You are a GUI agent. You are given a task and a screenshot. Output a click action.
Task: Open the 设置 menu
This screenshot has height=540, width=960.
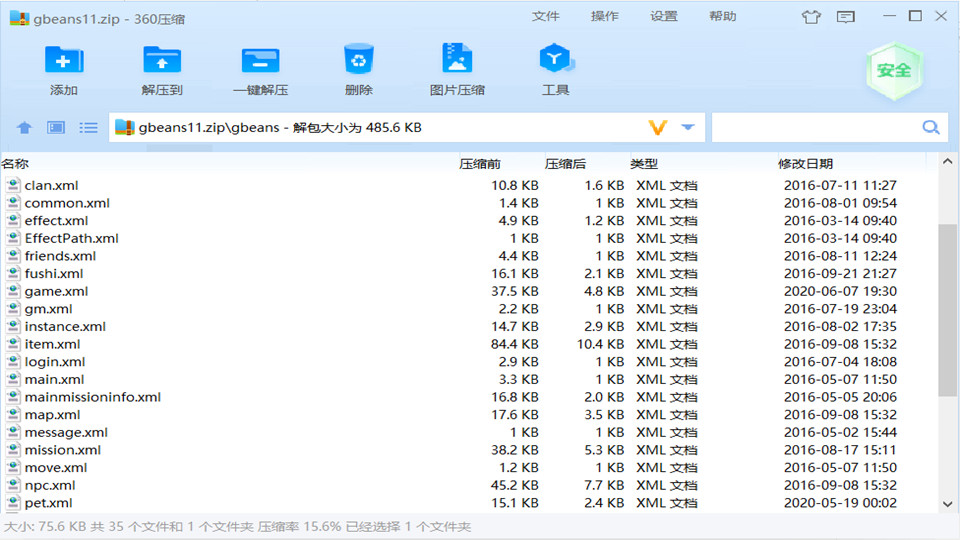coord(664,17)
